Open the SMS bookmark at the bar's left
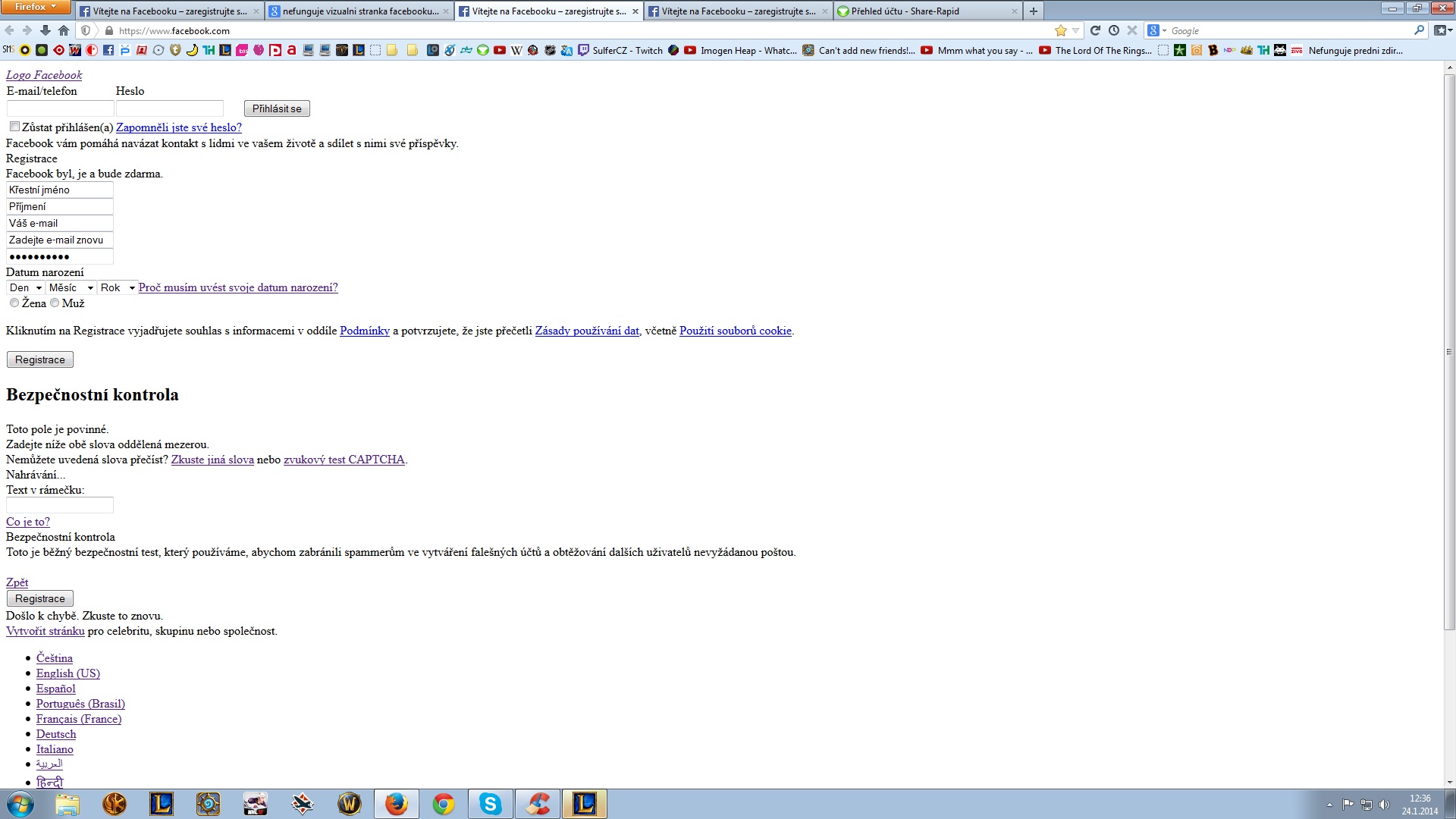 (x=8, y=50)
